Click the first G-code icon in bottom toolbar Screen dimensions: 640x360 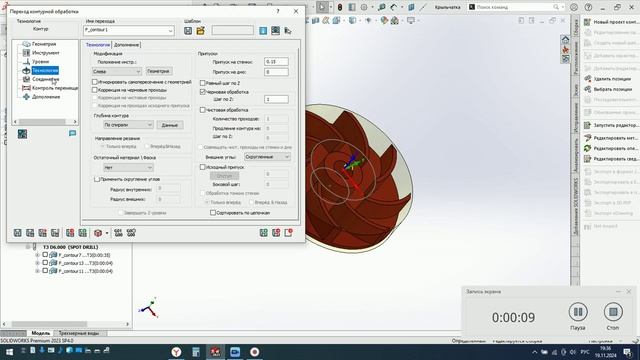(118, 233)
